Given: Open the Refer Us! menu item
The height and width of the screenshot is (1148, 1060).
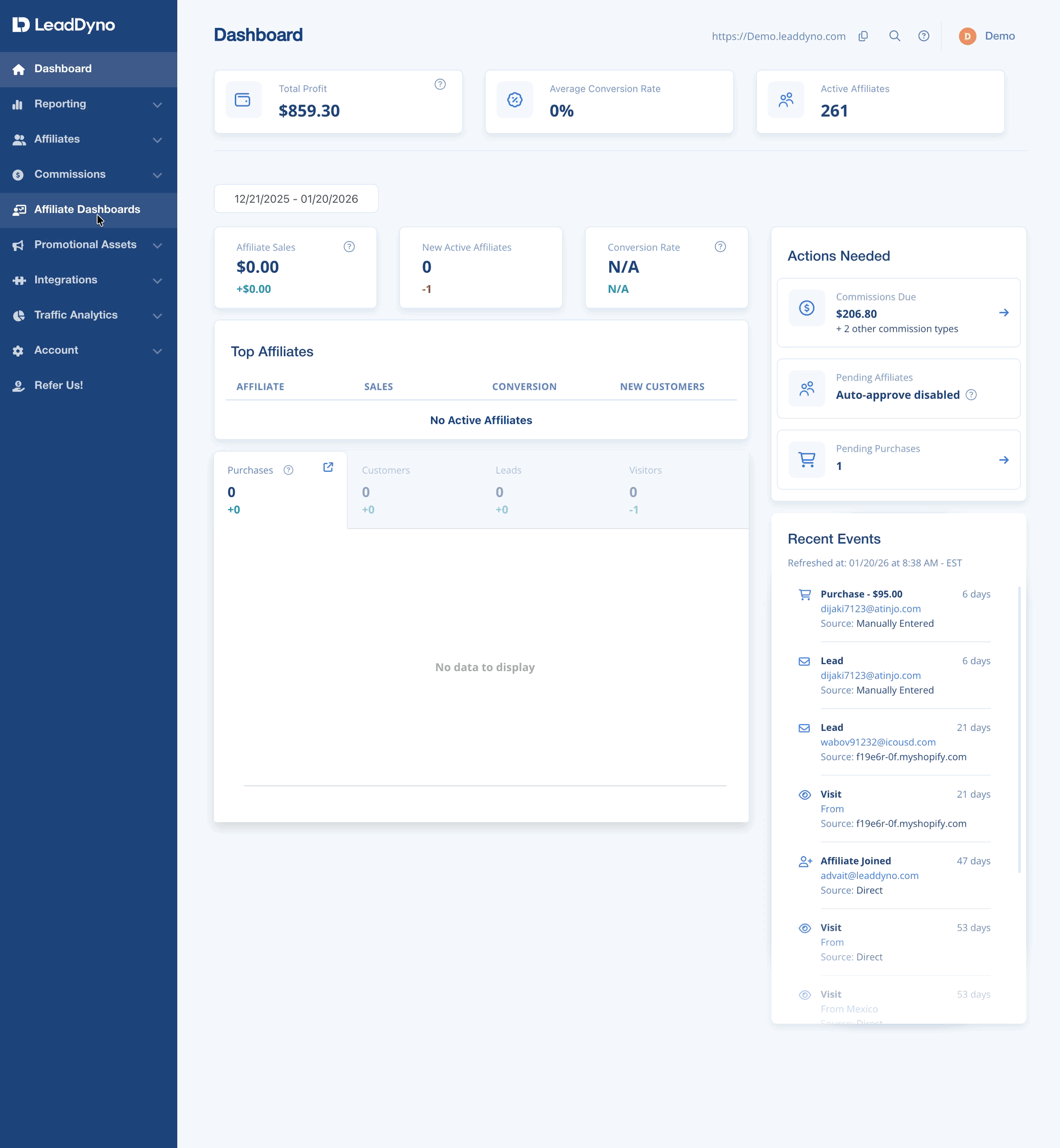Looking at the screenshot, I should tap(88, 386).
